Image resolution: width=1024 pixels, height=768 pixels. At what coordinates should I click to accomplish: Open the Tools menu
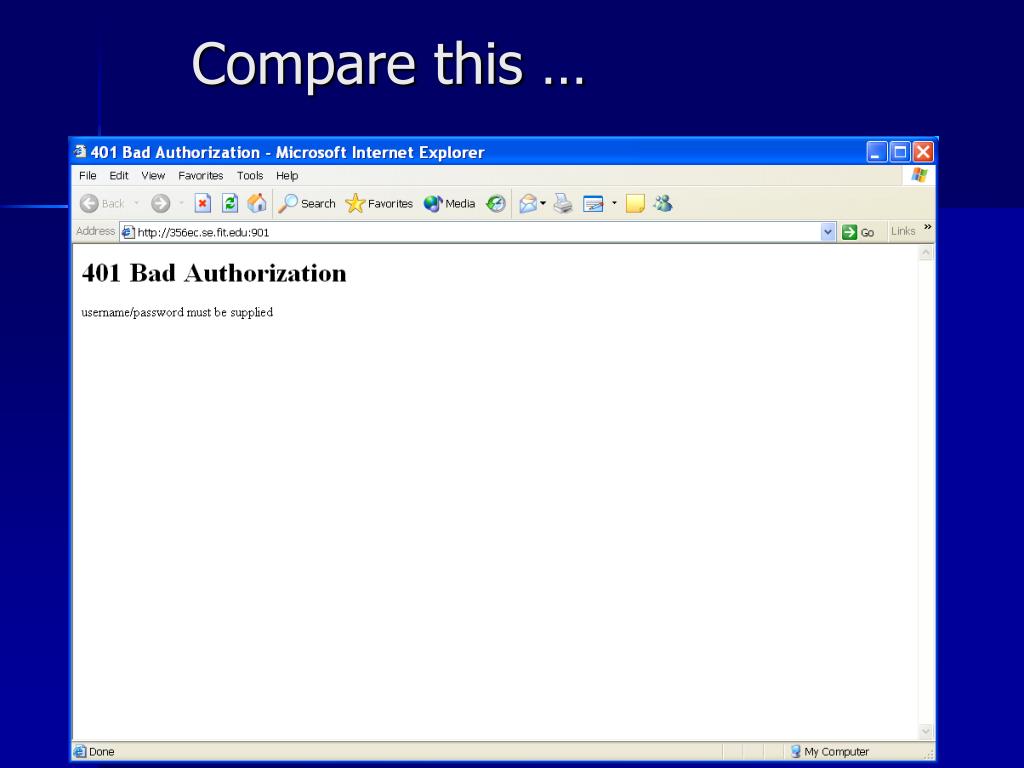(250, 176)
